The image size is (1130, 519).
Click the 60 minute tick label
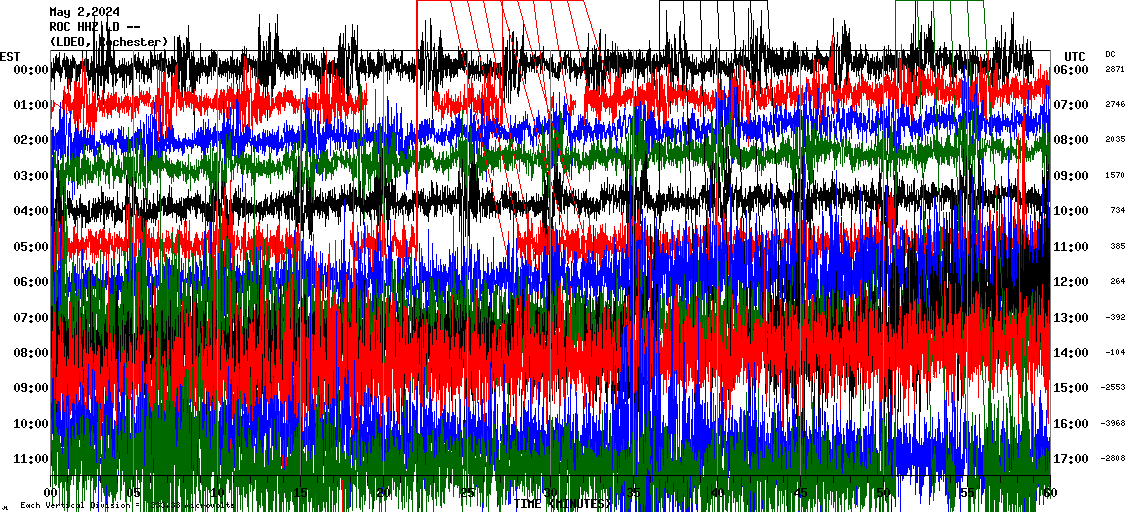pos(1049,492)
